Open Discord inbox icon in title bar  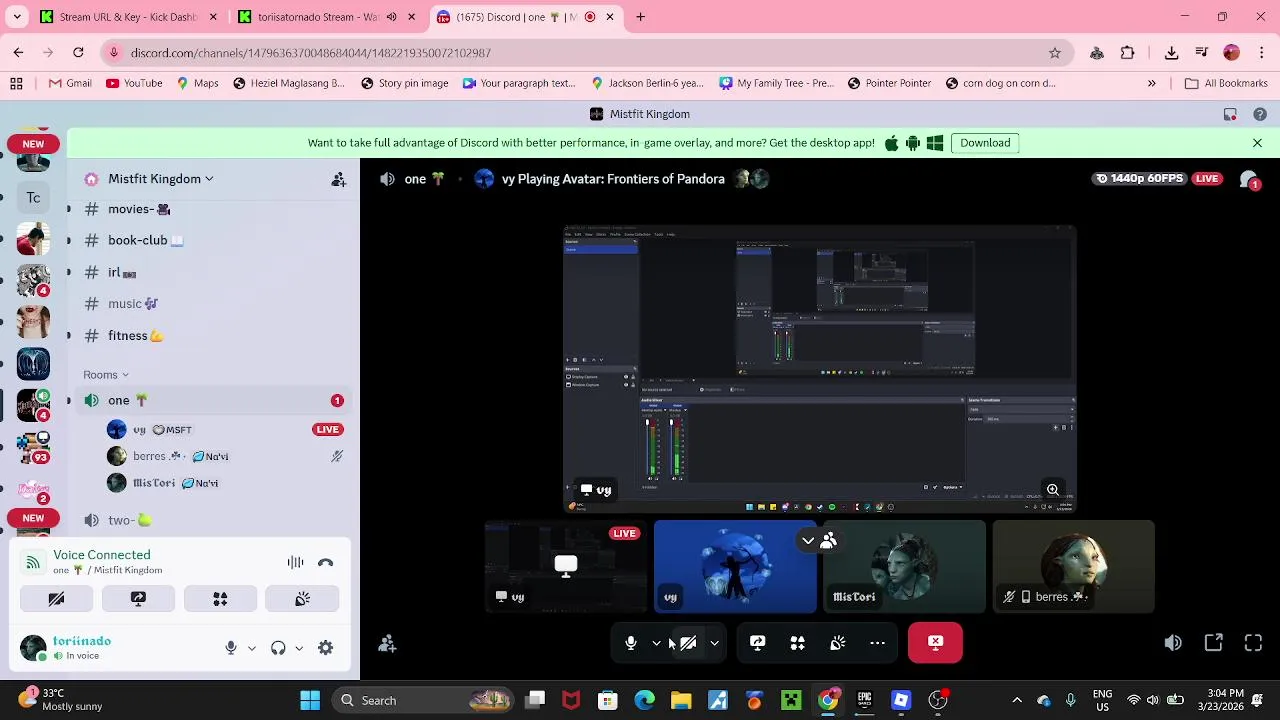pos(1230,114)
